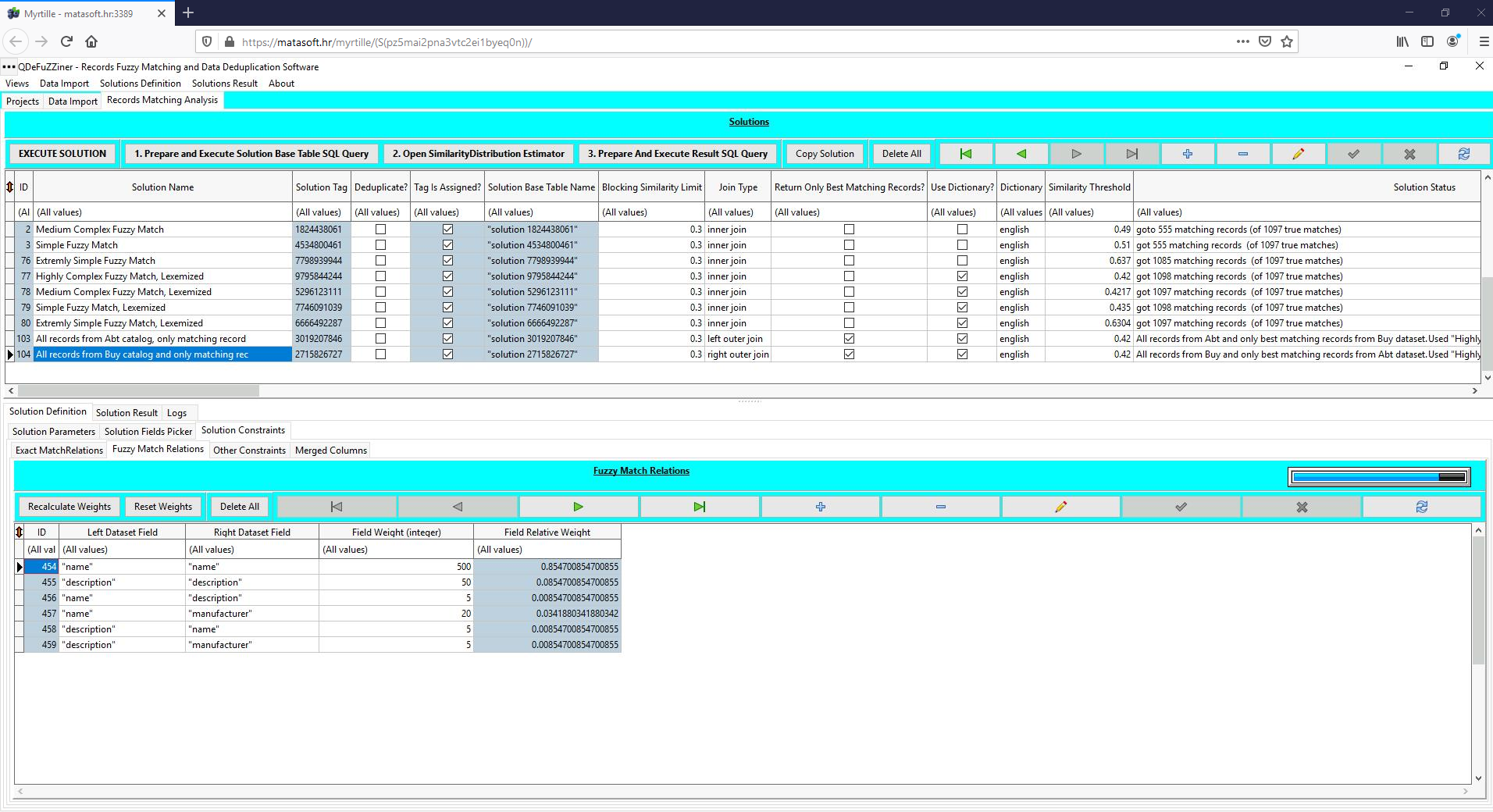This screenshot has height=812, width=1493.
Task: Click the Recalculate Weights button
Action: click(x=69, y=507)
